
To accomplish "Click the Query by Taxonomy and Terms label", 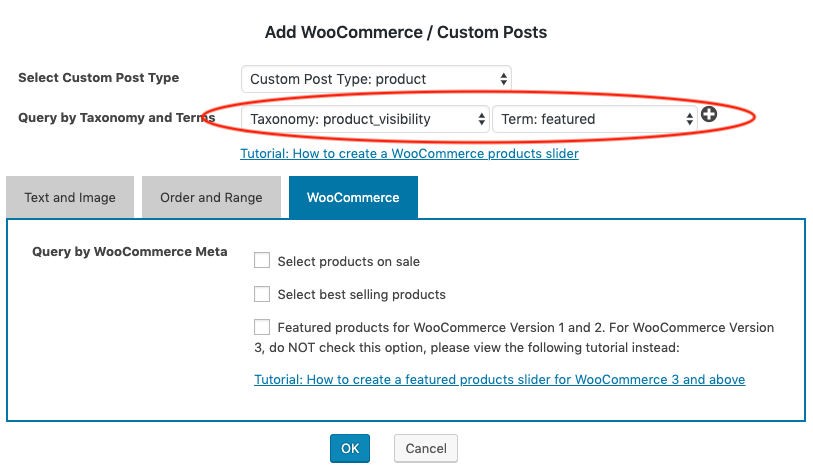I will [x=116, y=118].
